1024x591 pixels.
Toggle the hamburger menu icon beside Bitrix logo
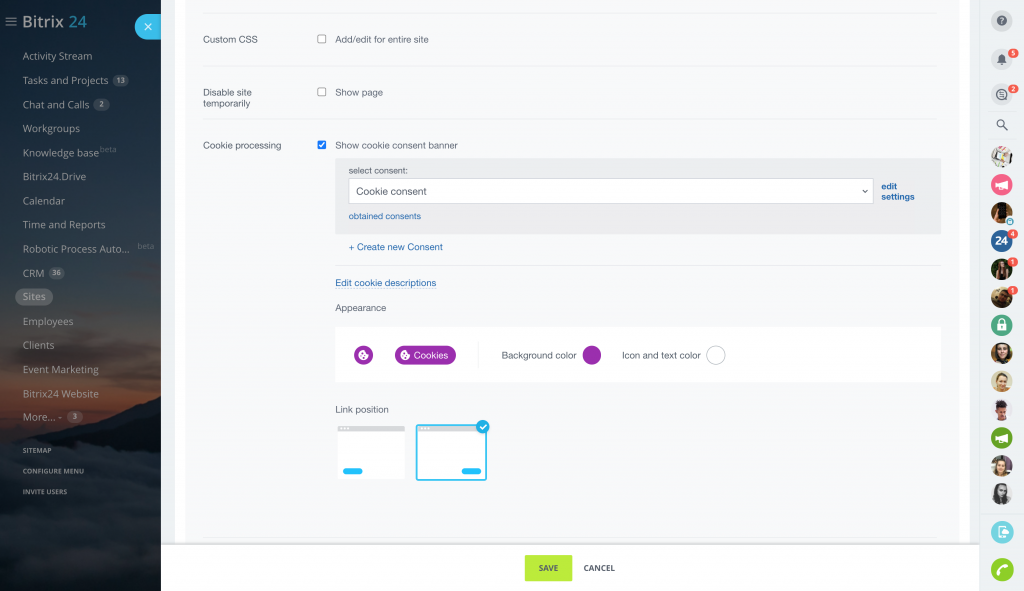11,21
